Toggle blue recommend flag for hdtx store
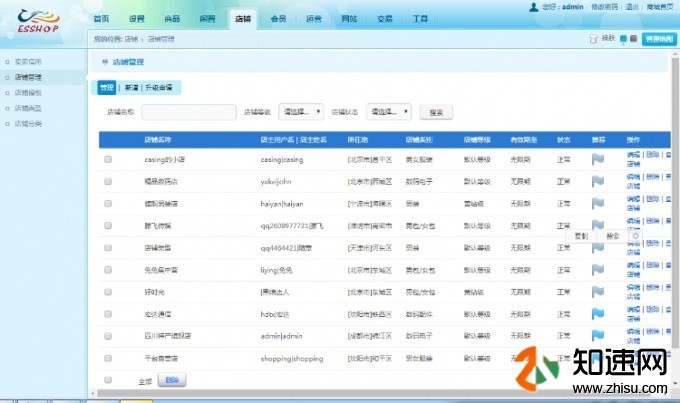680x403 pixels. (x=598, y=314)
